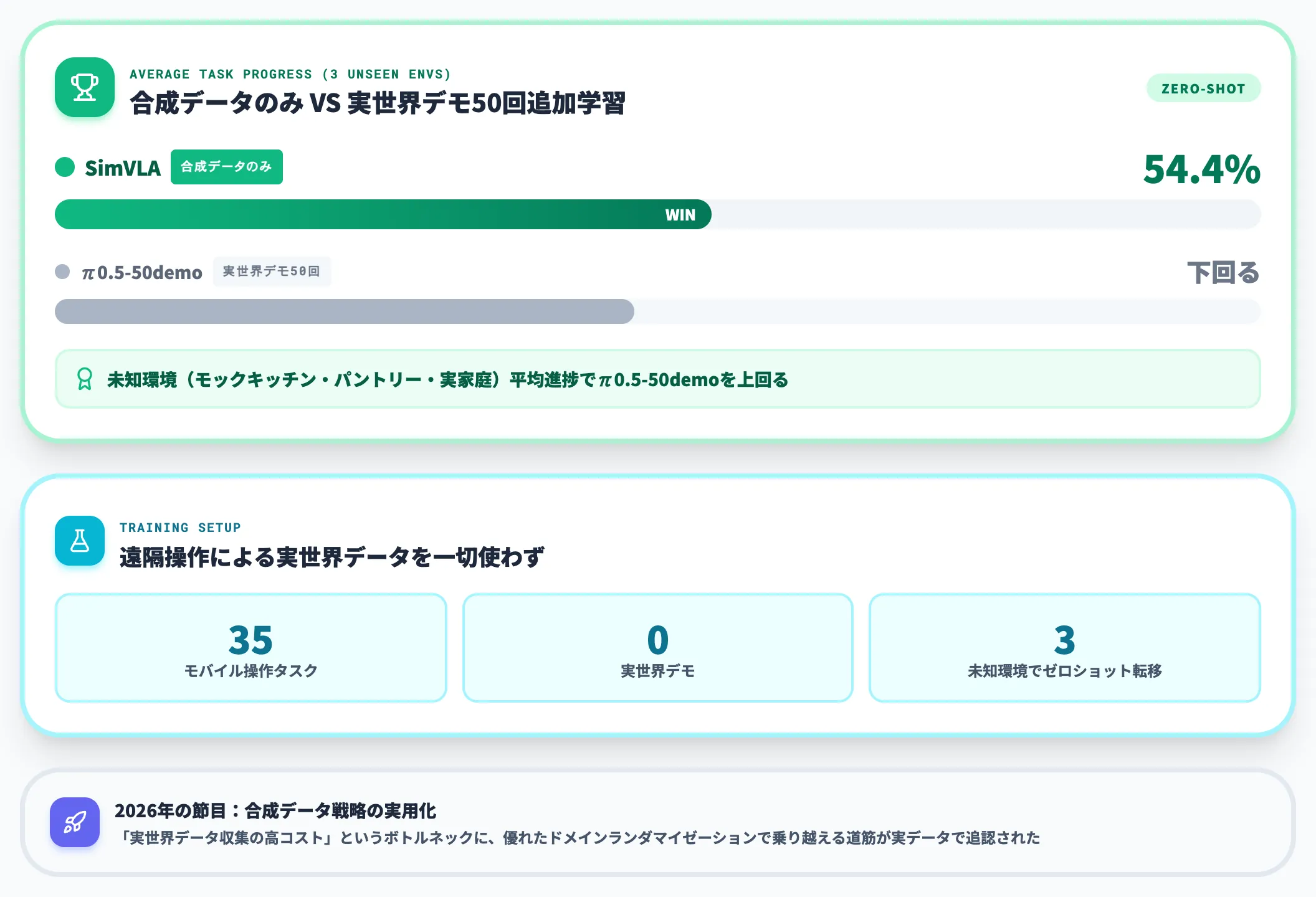Click the 合成データのみ green tag

pos(227,167)
